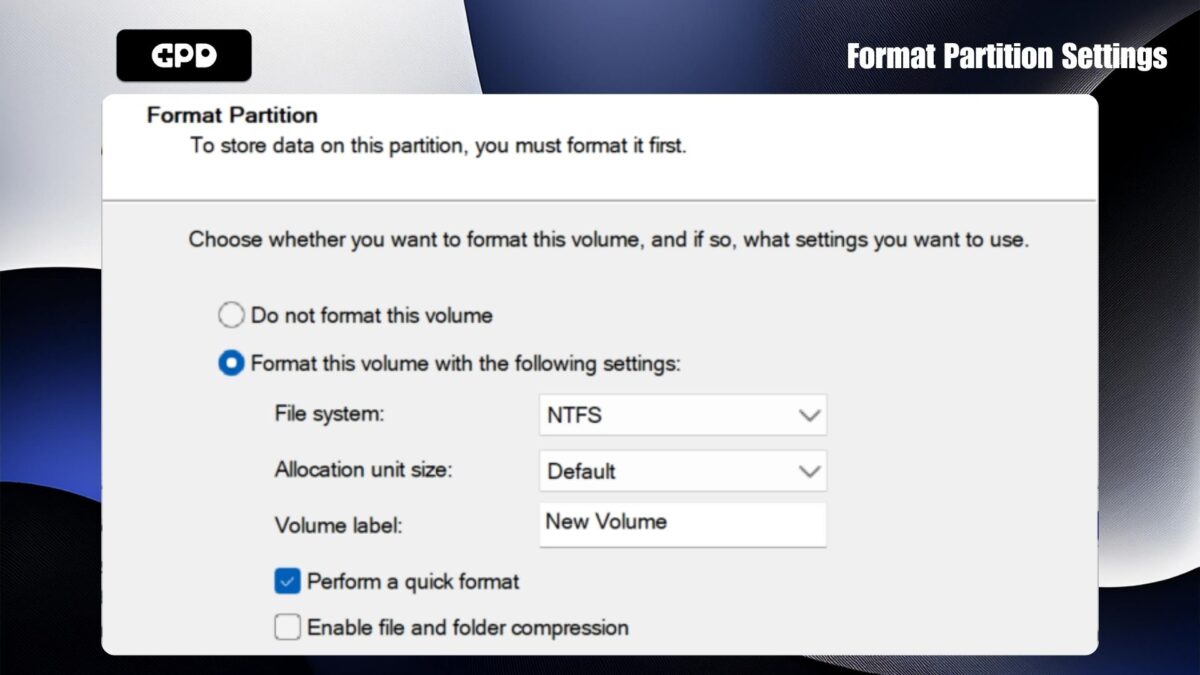This screenshot has height=675, width=1200.
Task: Click inside the Volume label text field
Action: click(x=683, y=523)
